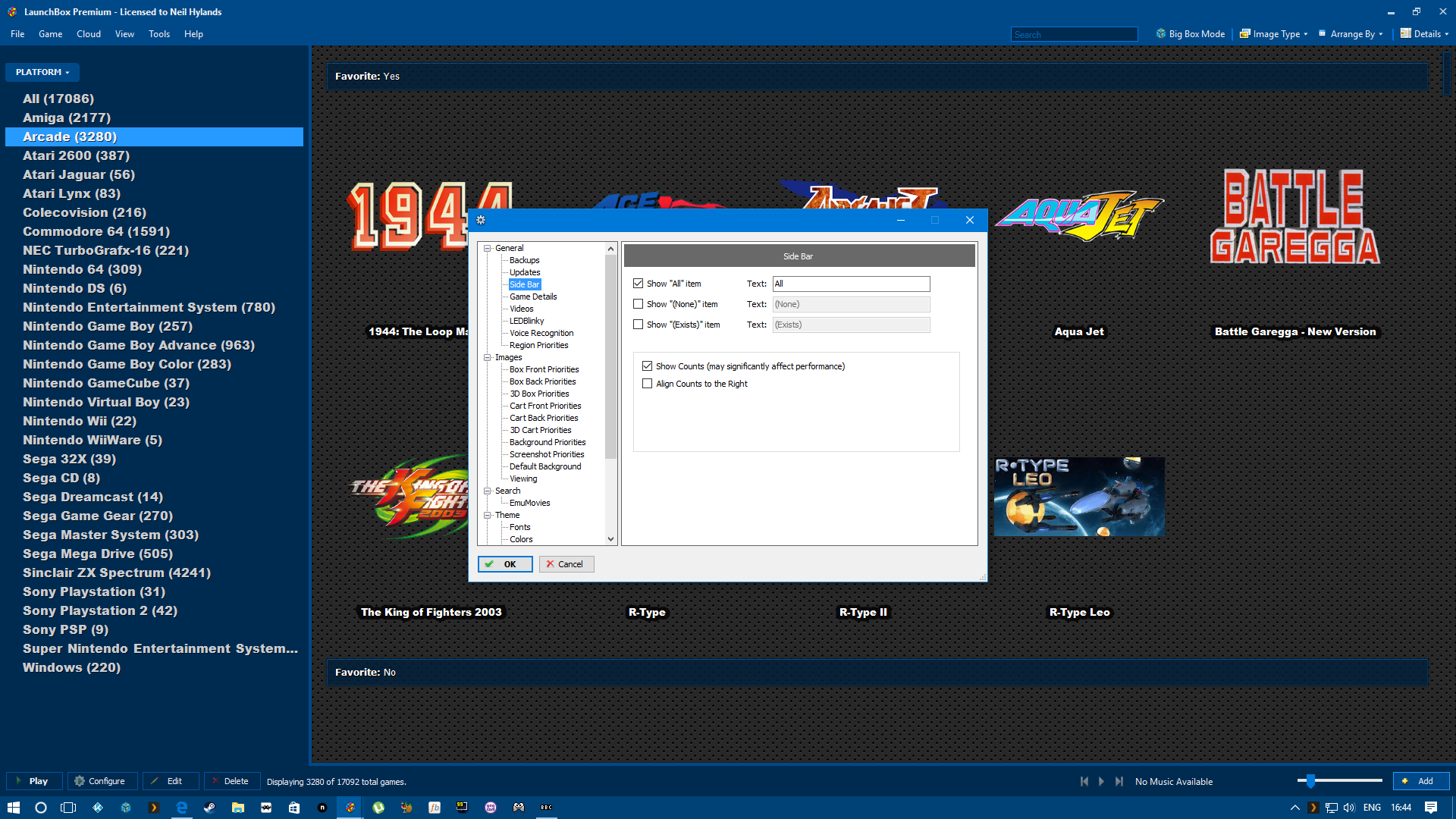Open Task View in the taskbar

click(x=68, y=808)
